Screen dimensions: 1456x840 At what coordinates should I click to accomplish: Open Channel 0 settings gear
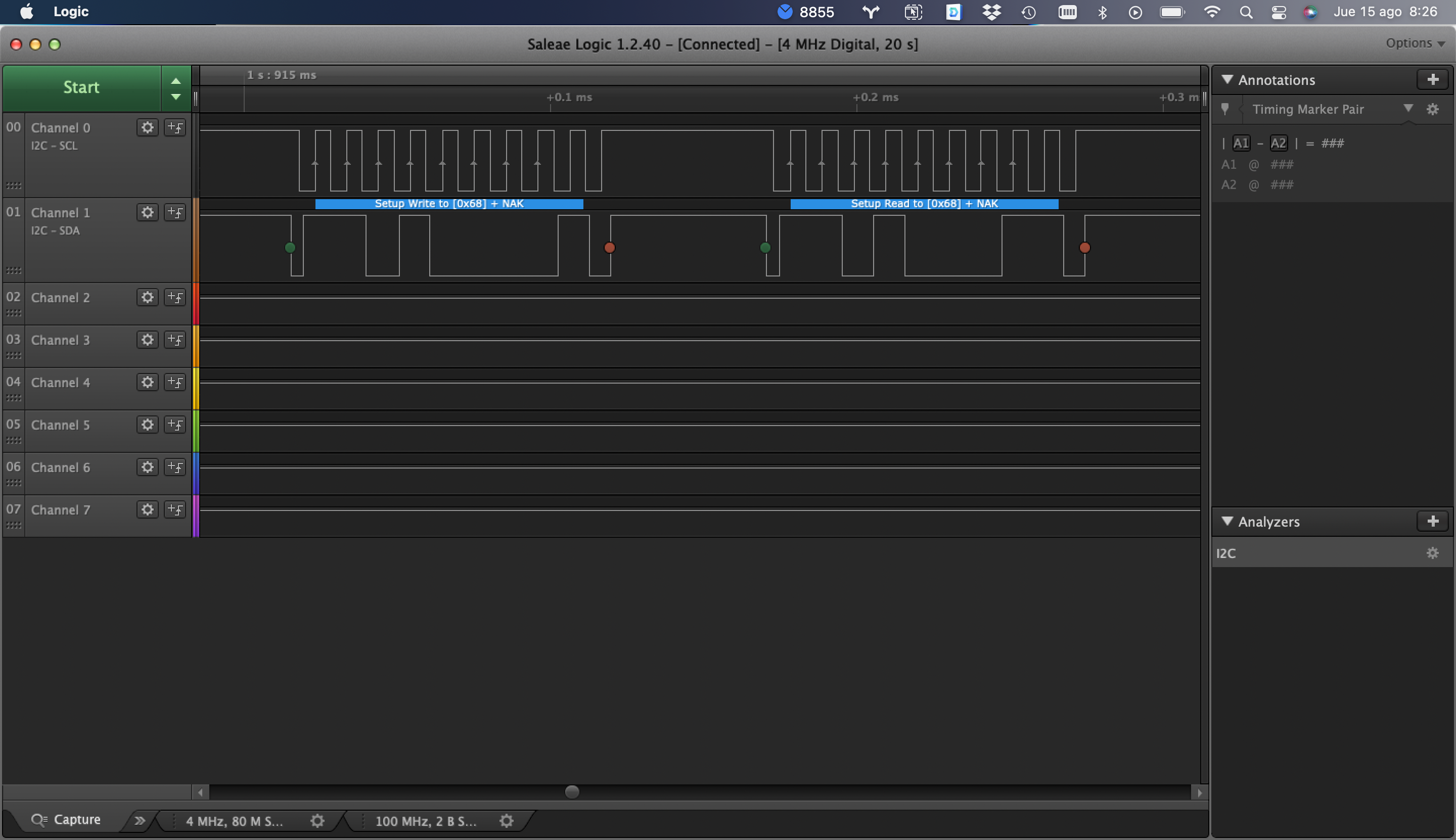[x=148, y=127]
